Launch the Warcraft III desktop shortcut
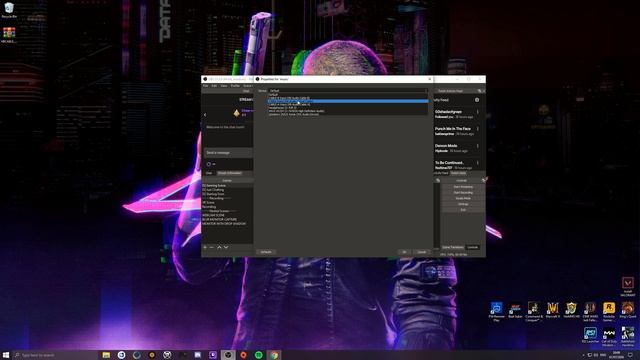The width and height of the screenshot is (640, 360). click(x=553, y=311)
